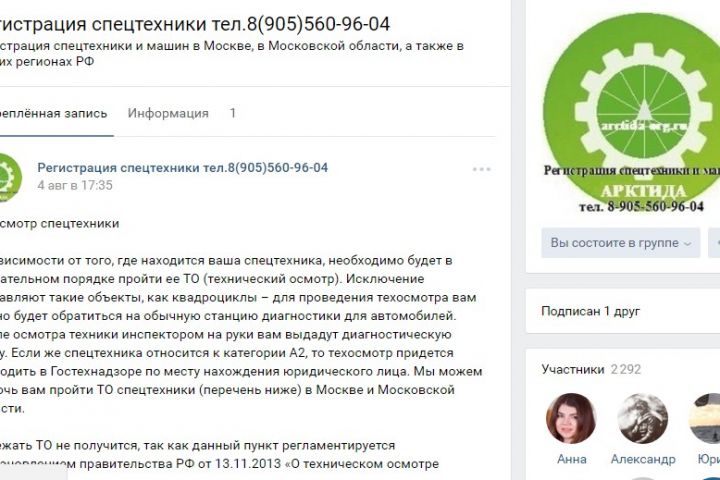This screenshot has height=480, width=720.
Task: Open the 'Подписан 1 друг' block
Action: 591,311
